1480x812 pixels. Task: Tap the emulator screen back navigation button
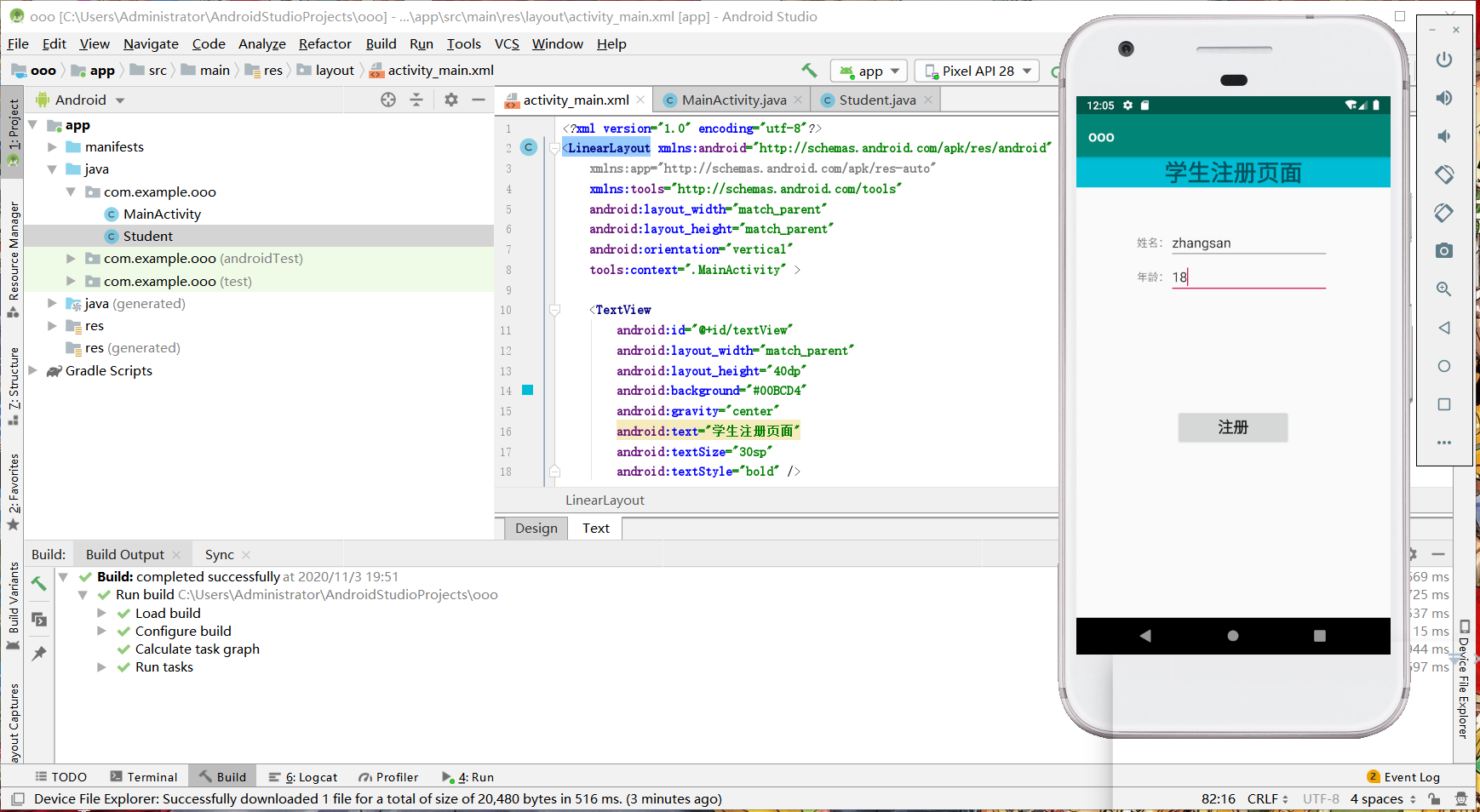tap(1145, 636)
